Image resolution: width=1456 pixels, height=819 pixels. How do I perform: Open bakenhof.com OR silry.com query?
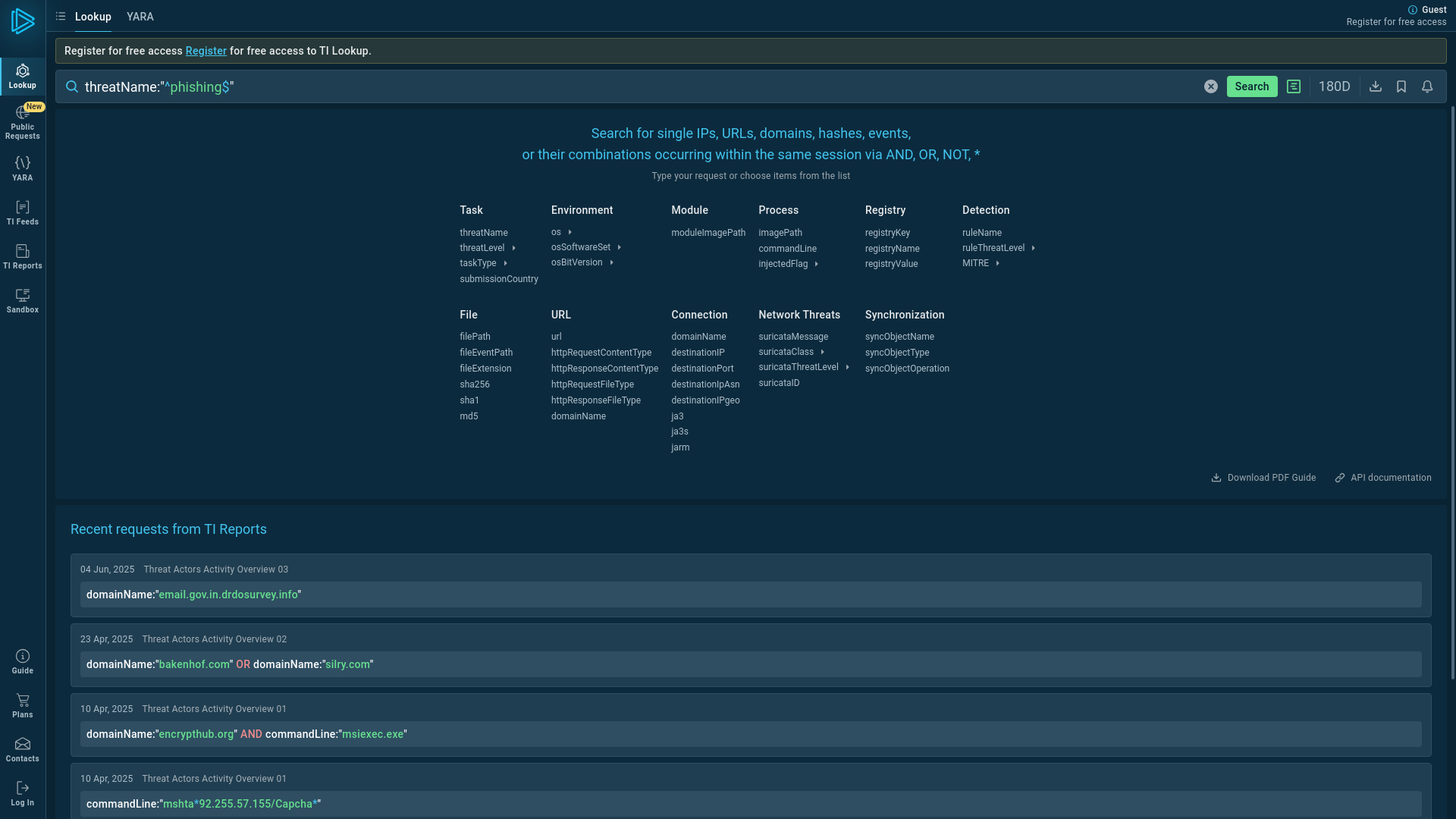(x=751, y=664)
